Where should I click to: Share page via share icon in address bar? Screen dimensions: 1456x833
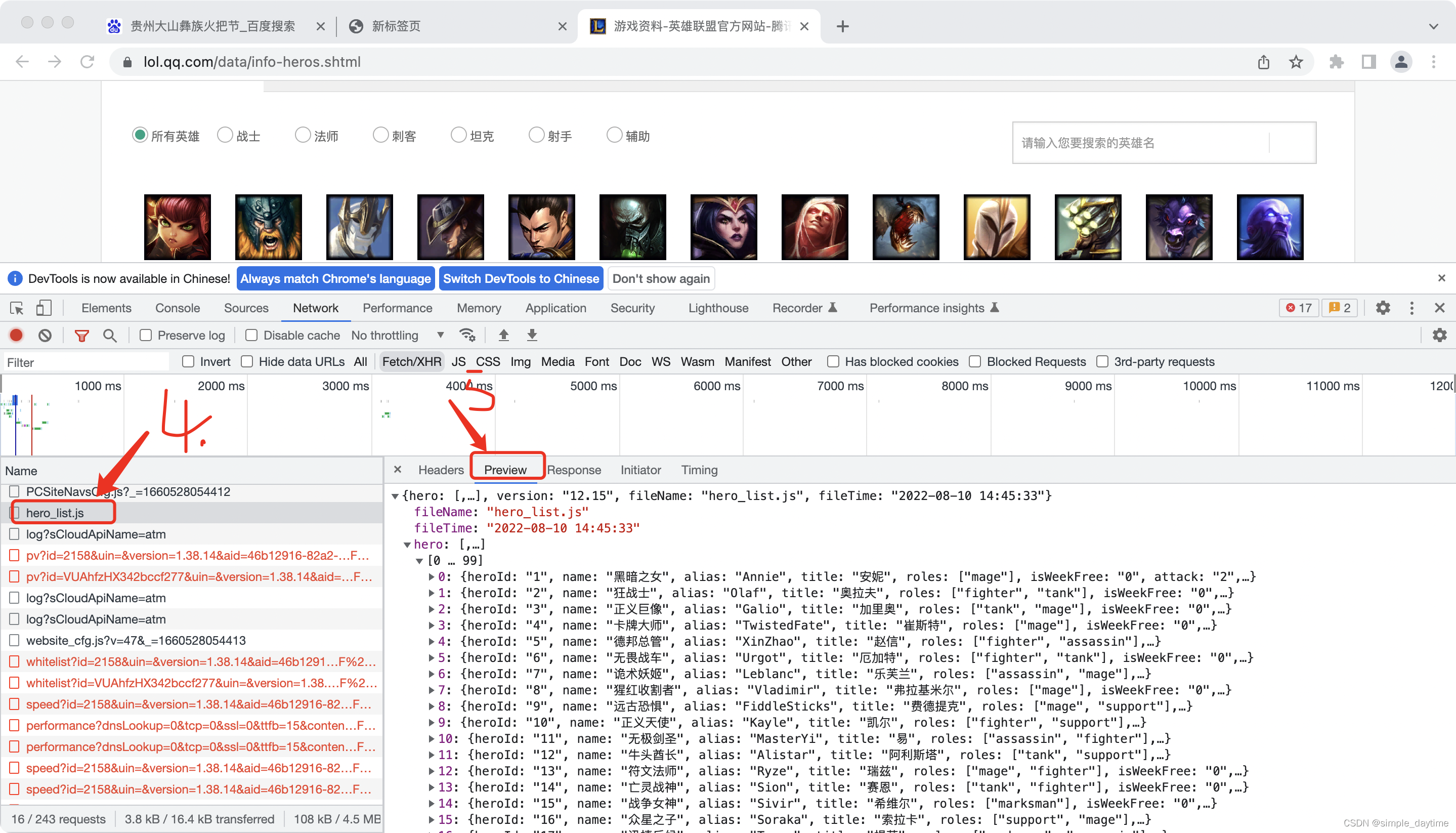coord(1263,62)
